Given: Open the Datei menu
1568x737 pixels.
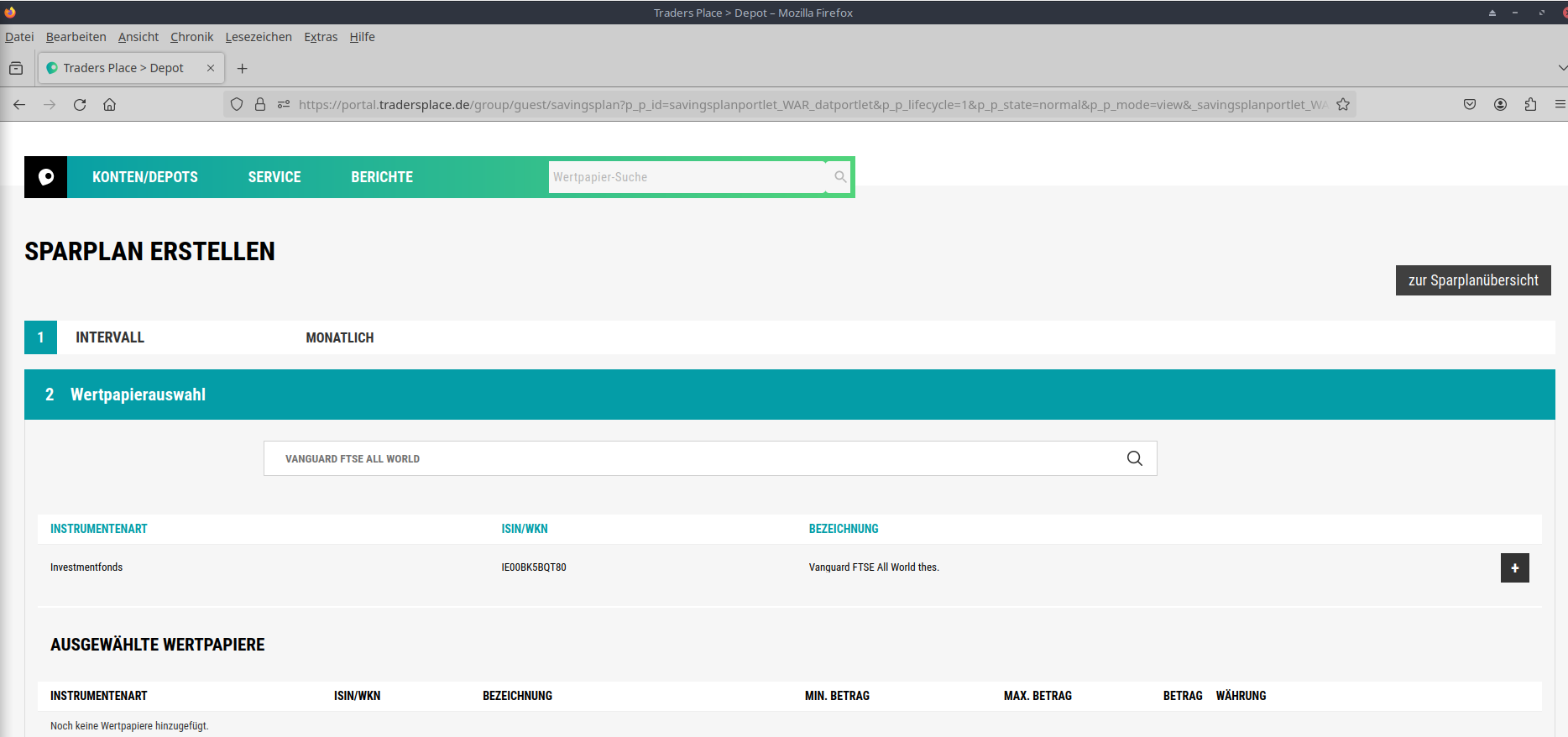Looking at the screenshot, I should tap(19, 37).
